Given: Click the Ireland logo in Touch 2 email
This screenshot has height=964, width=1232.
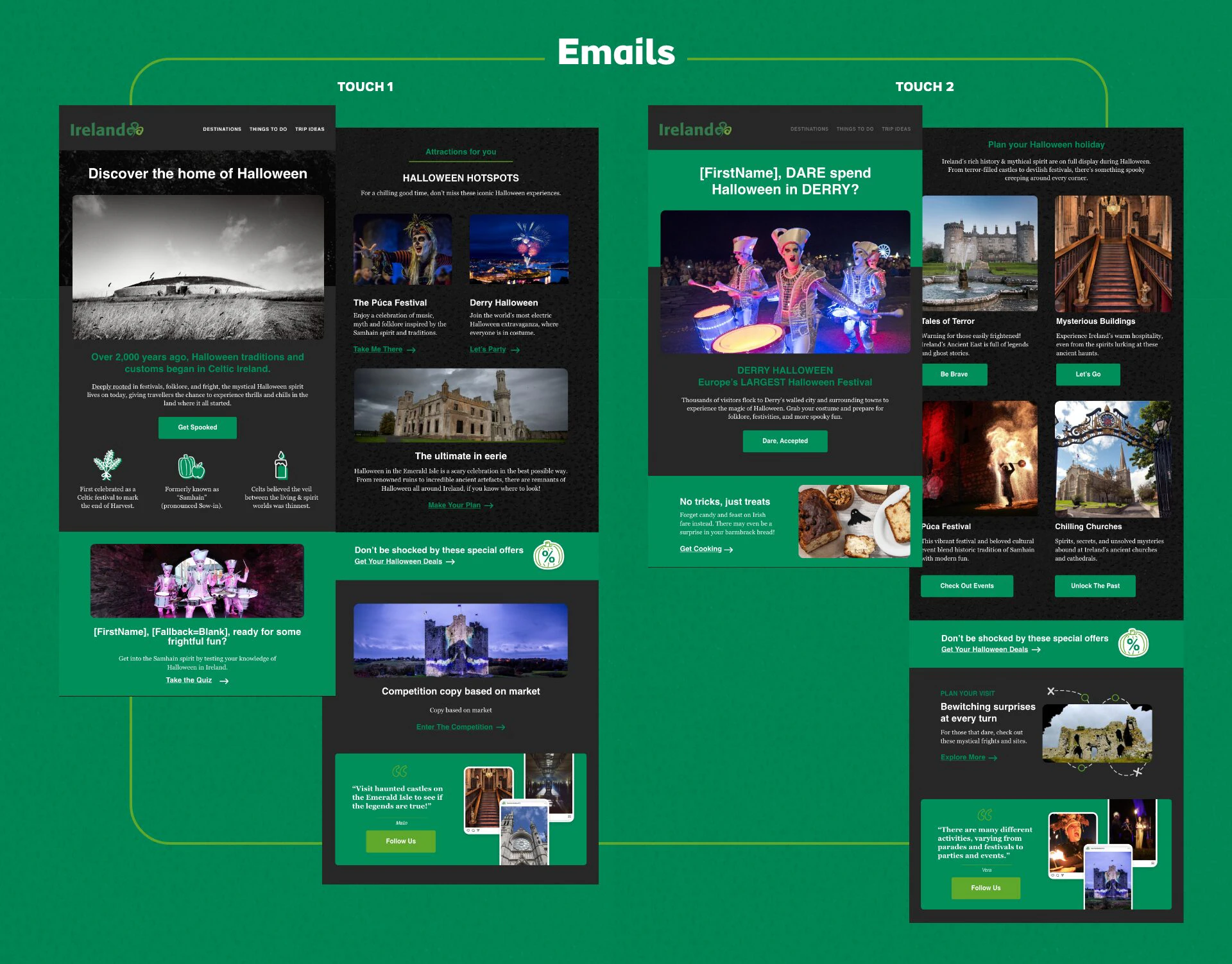Looking at the screenshot, I should (x=695, y=130).
